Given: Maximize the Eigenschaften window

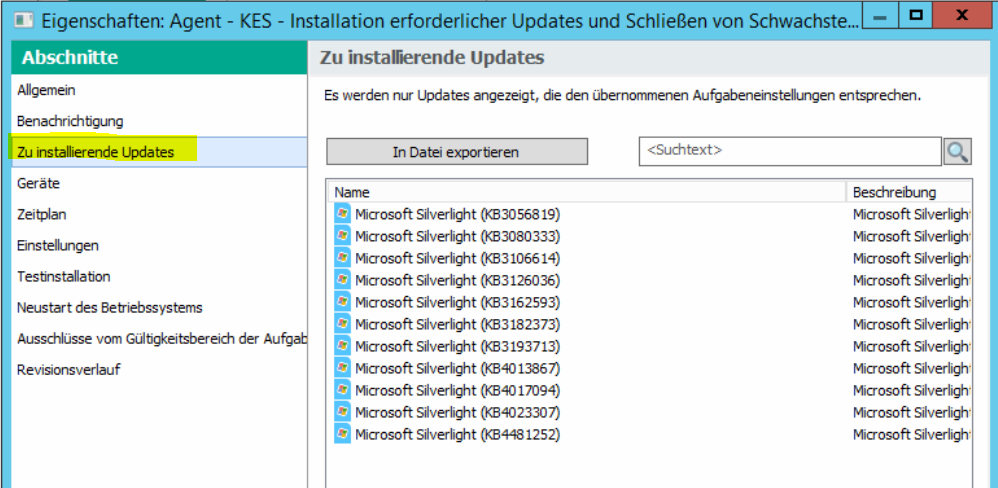Looking at the screenshot, I should point(916,16).
